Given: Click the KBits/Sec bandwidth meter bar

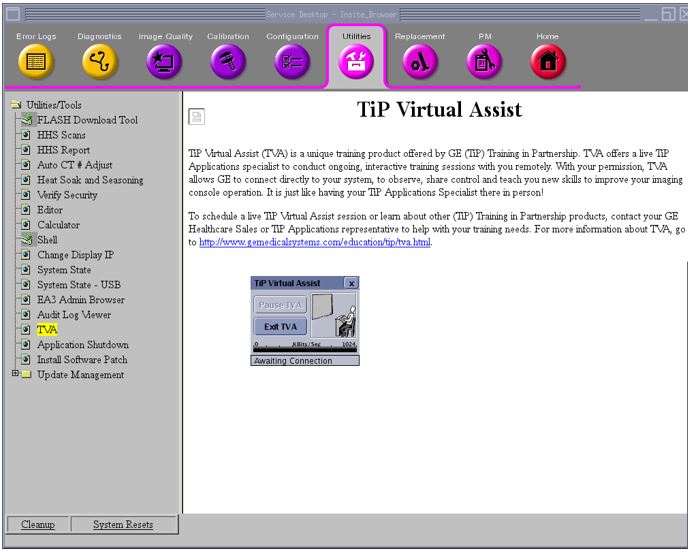Looking at the screenshot, I should 304,349.
